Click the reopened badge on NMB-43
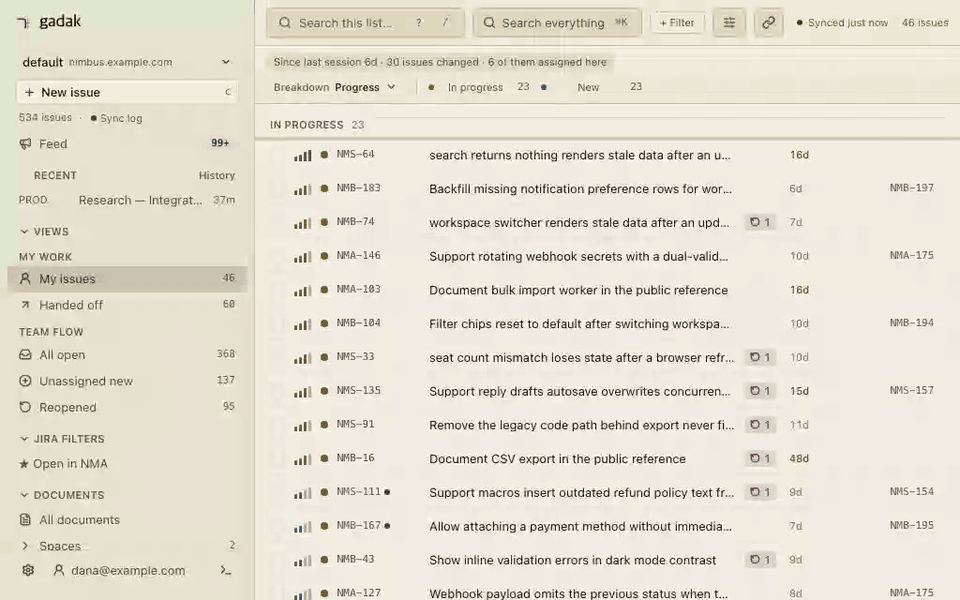Viewport: 960px width, 600px height. point(760,559)
